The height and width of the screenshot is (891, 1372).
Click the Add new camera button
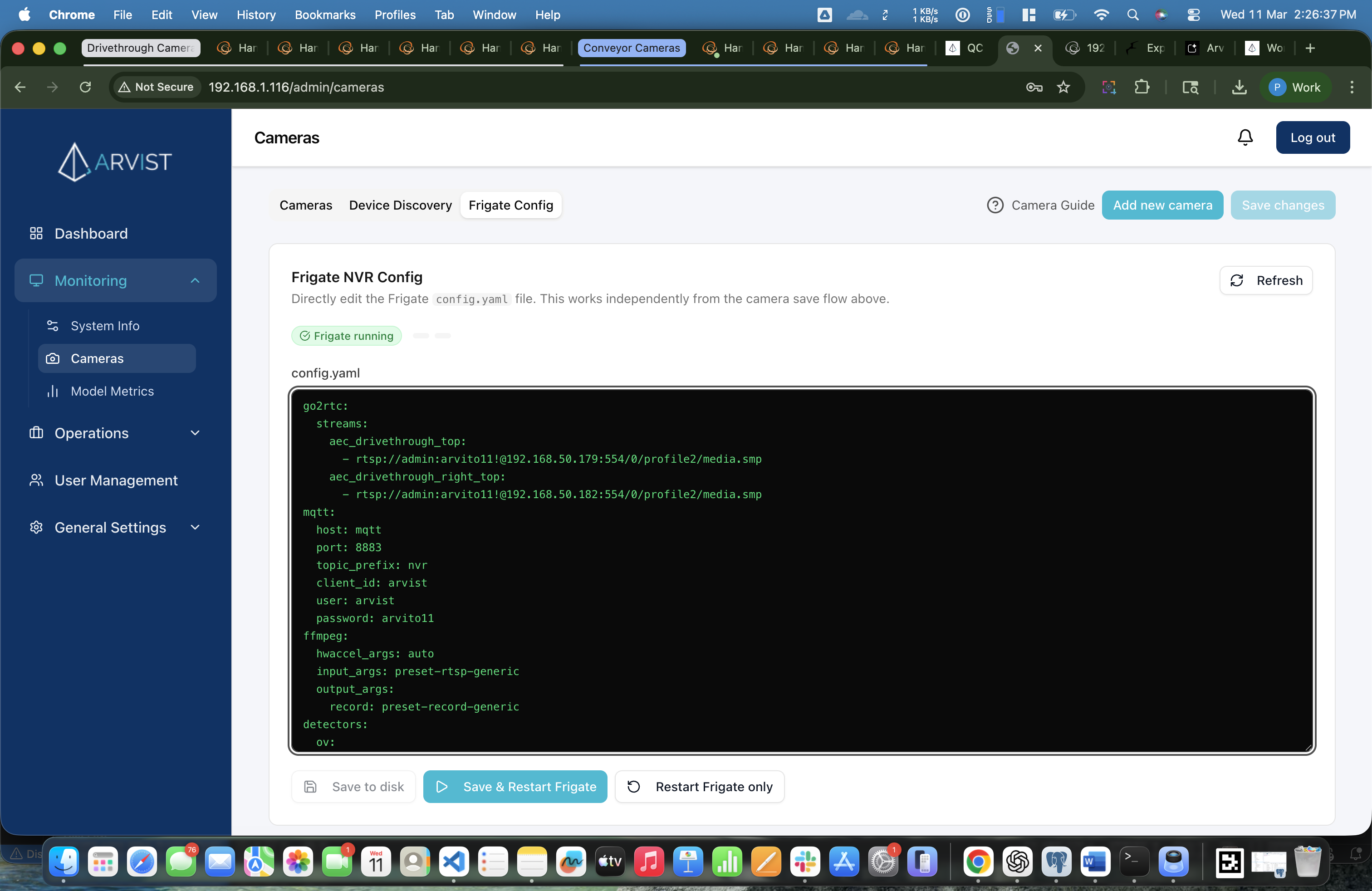tap(1162, 205)
